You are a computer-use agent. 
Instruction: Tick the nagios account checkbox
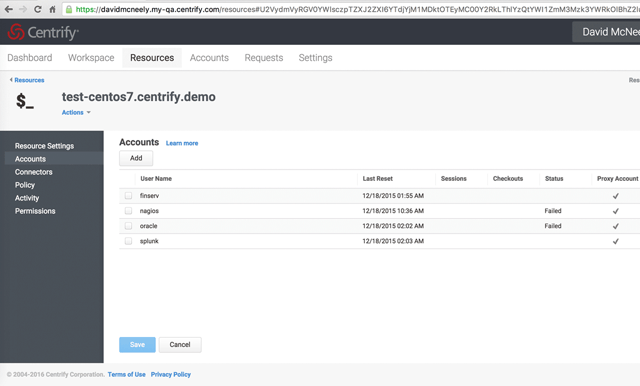point(128,211)
